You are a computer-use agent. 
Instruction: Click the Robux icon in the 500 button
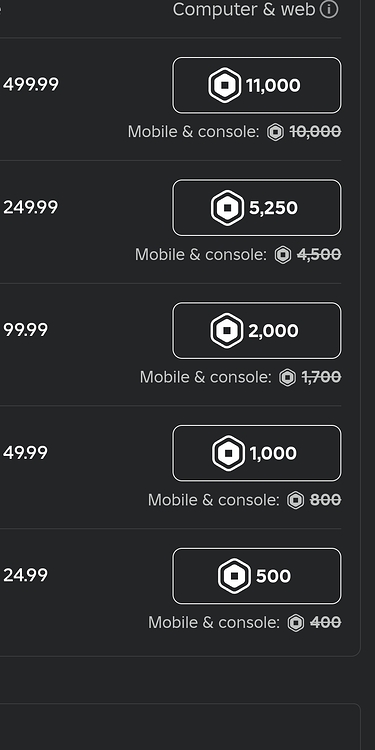[x=234, y=576]
